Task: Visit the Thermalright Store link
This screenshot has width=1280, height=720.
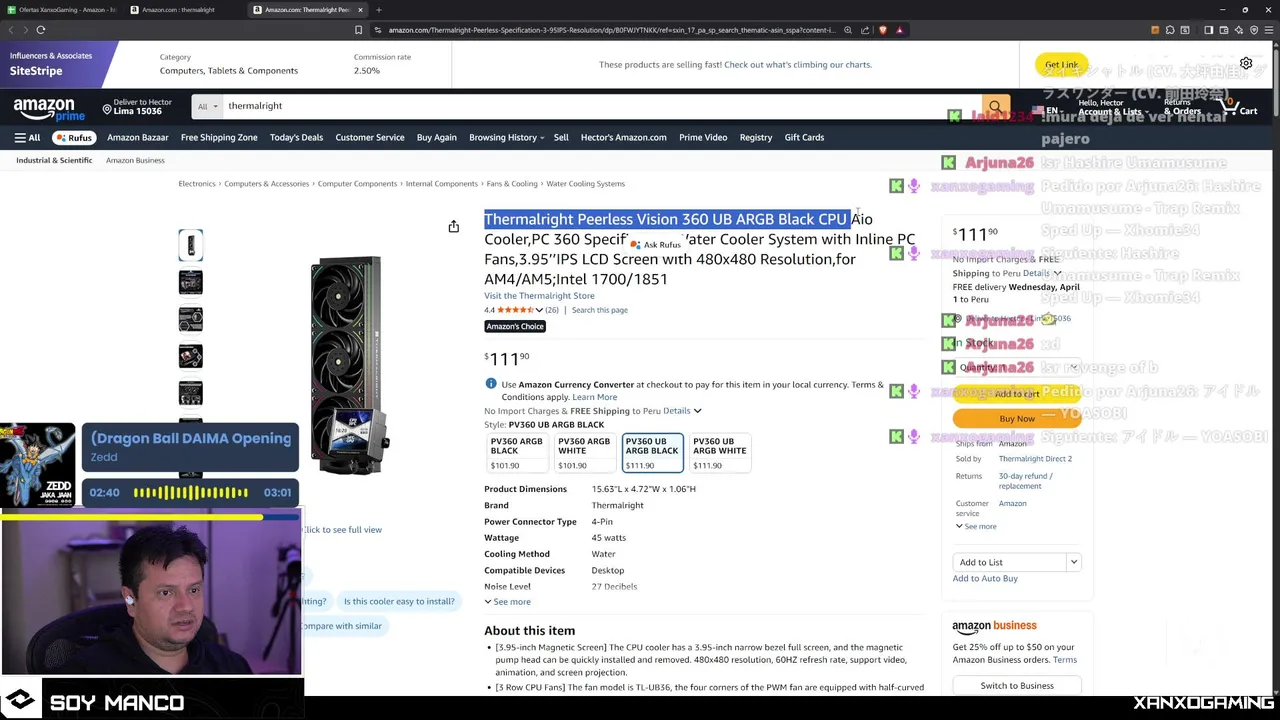Action: tap(539, 296)
